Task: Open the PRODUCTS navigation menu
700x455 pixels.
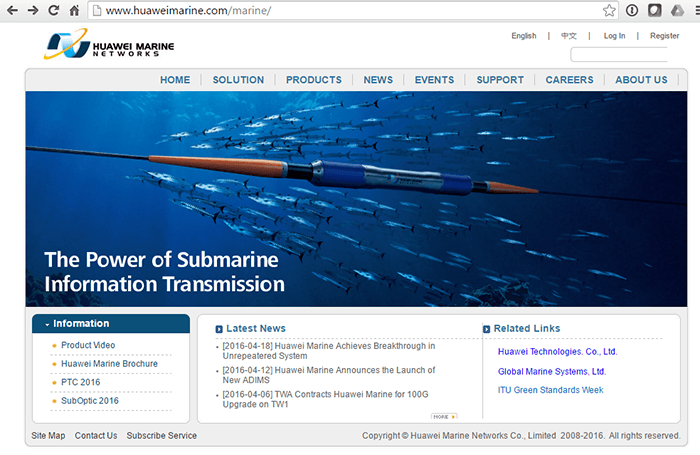Action: pos(313,80)
